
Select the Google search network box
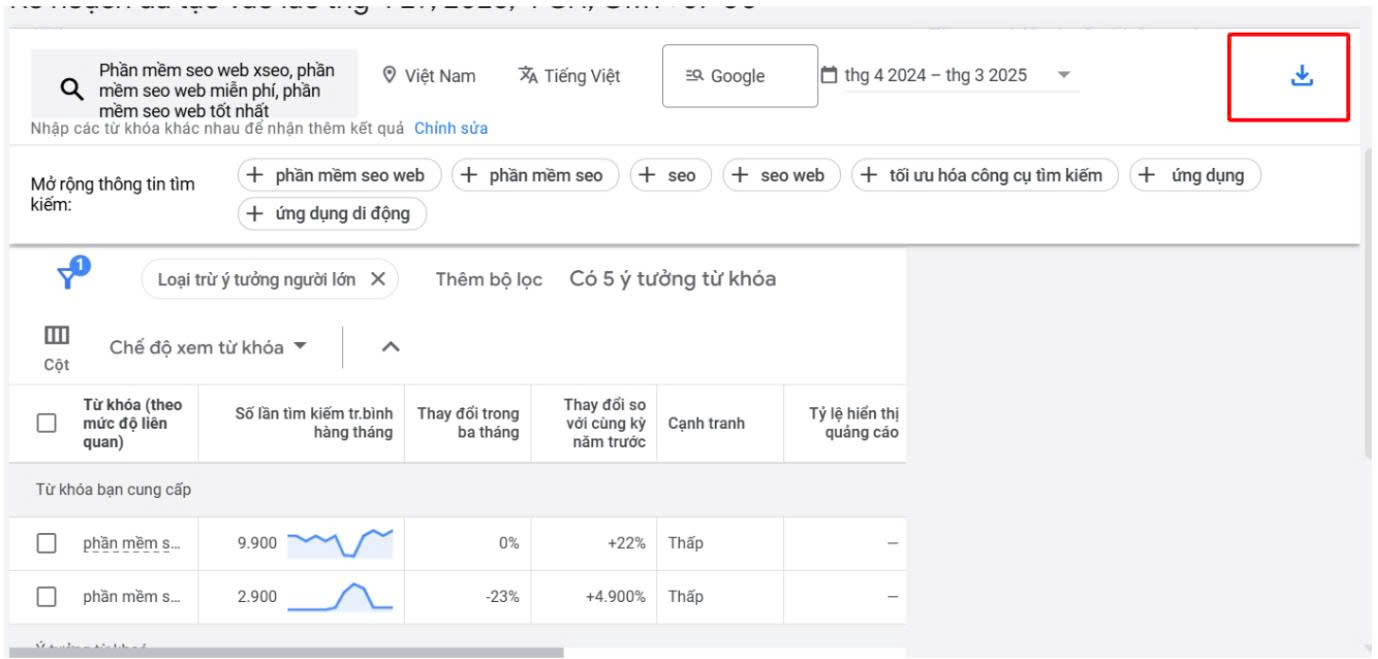click(739, 76)
